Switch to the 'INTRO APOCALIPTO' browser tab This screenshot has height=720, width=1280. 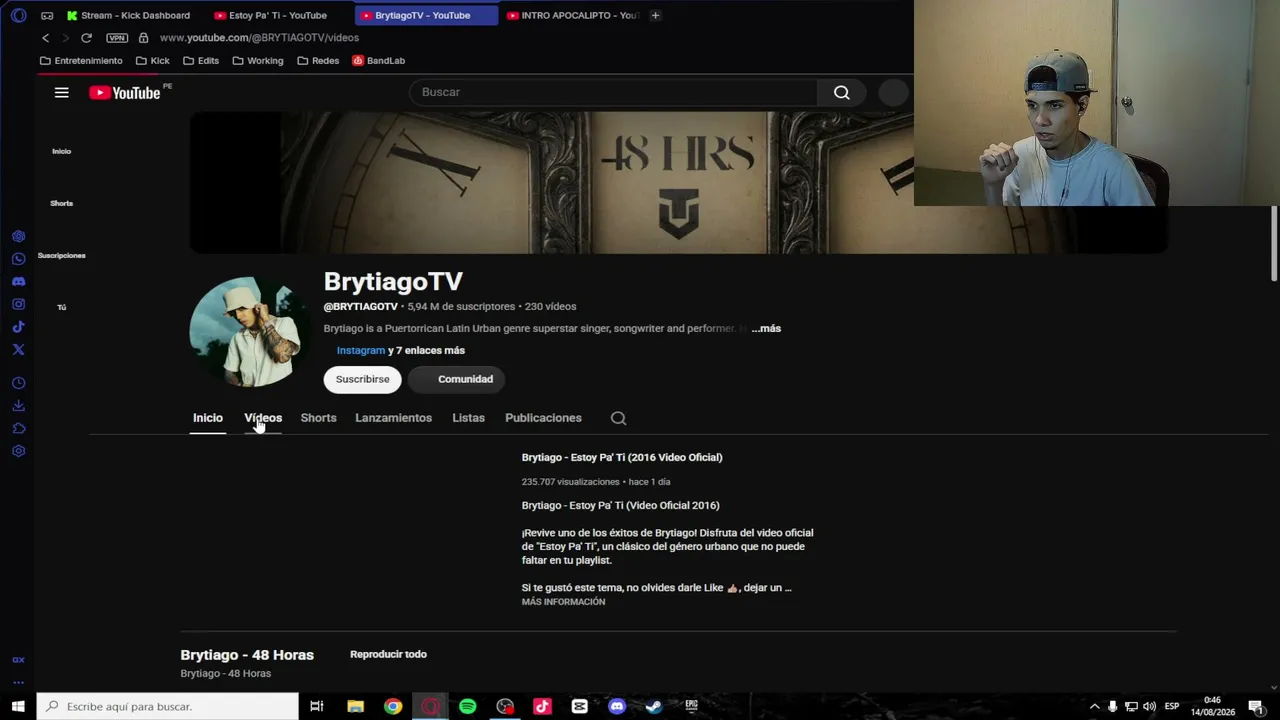pyautogui.click(x=572, y=15)
